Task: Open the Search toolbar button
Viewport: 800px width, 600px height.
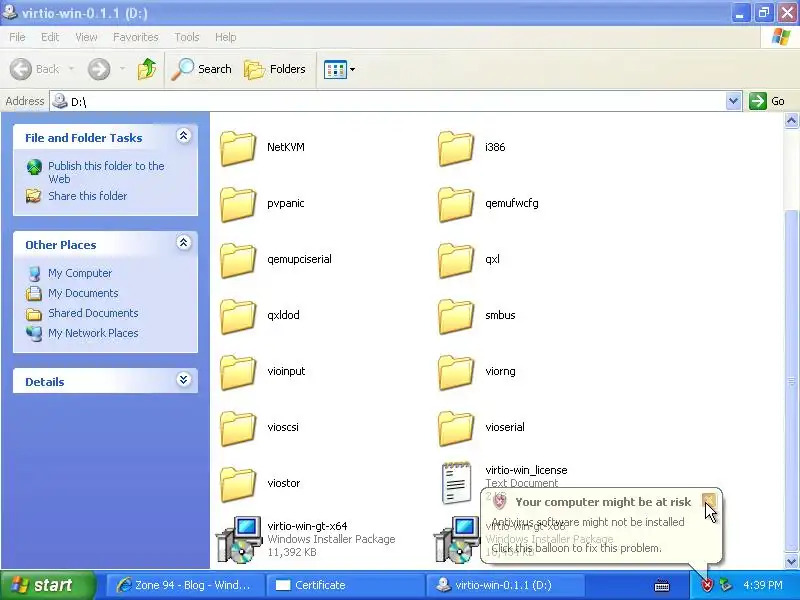Action: [x=202, y=69]
